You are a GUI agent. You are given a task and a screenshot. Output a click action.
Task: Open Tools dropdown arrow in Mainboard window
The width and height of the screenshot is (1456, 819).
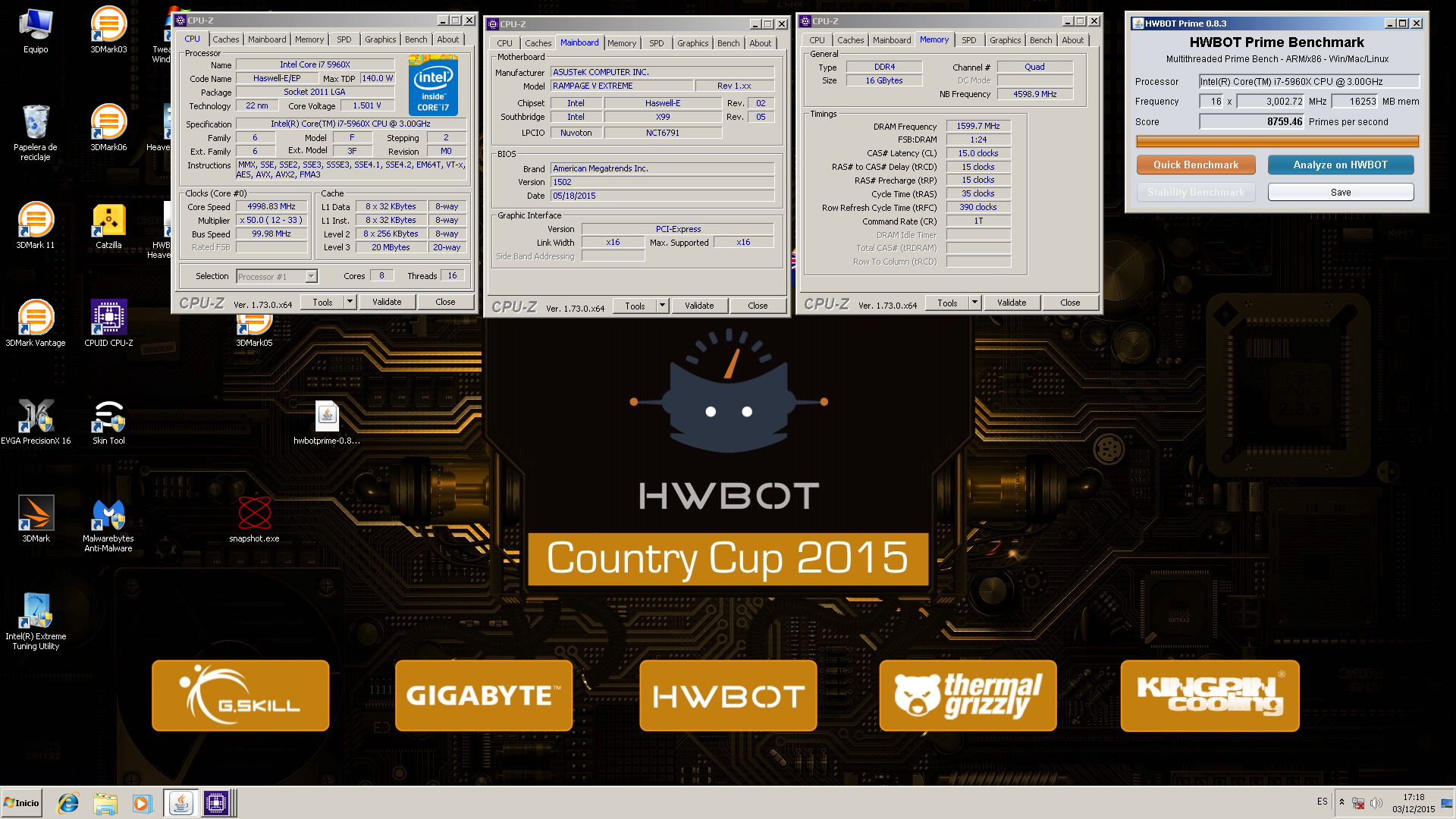(662, 306)
